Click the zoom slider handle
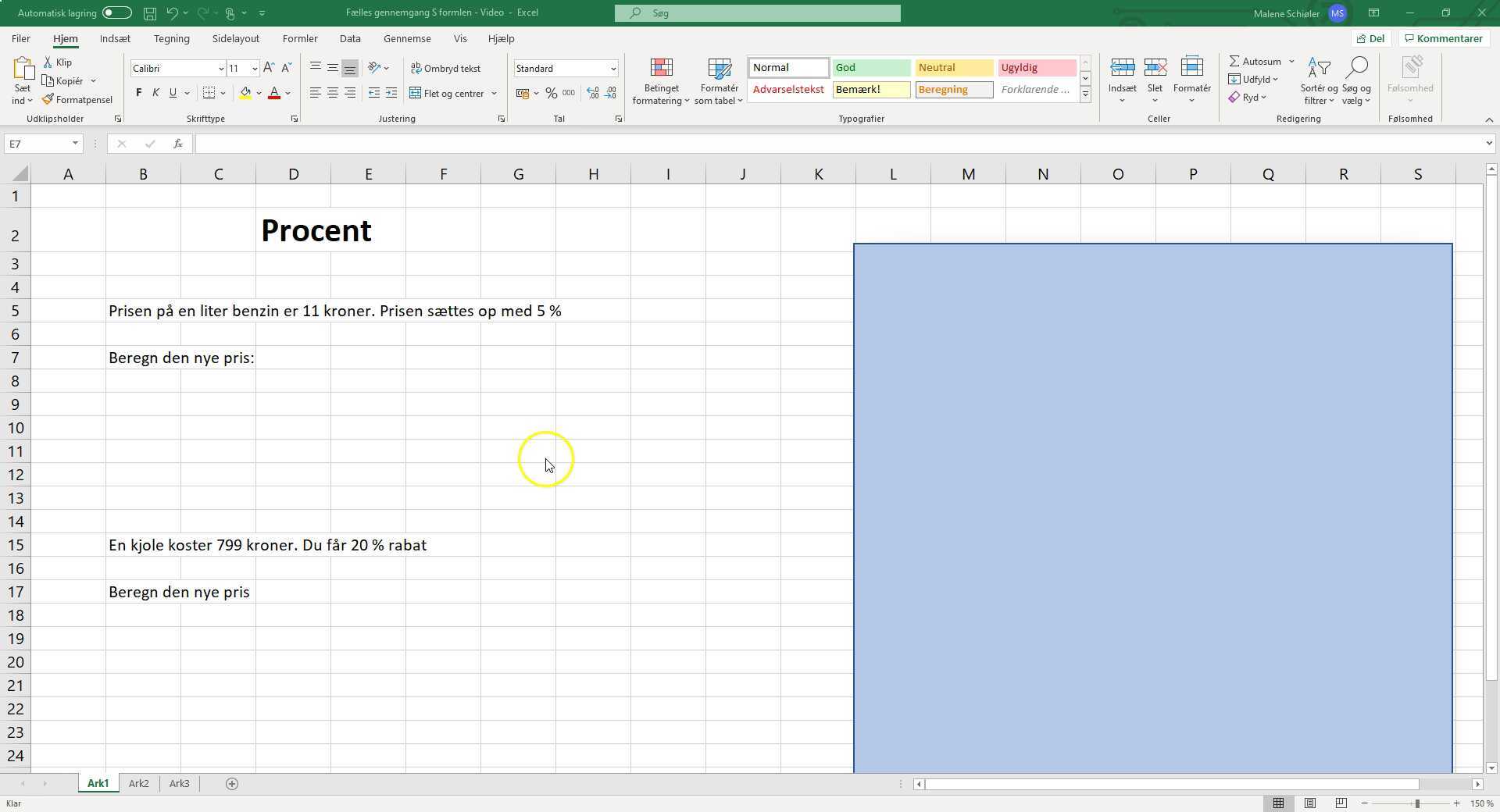This screenshot has height=812, width=1500. [x=1417, y=803]
